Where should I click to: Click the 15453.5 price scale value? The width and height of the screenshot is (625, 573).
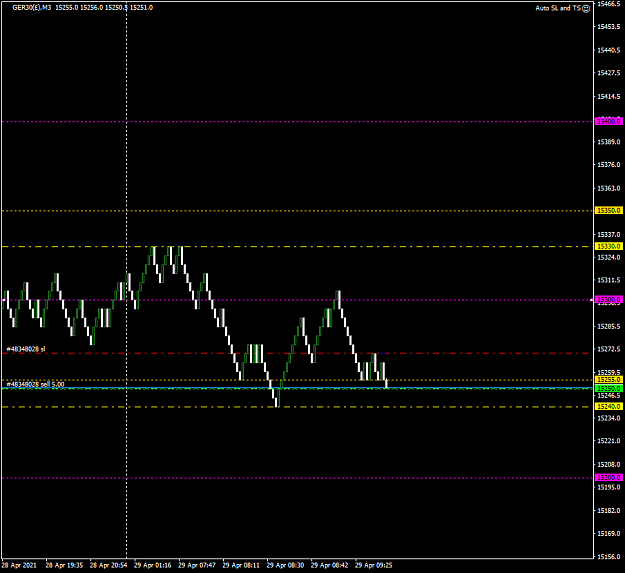(609, 27)
